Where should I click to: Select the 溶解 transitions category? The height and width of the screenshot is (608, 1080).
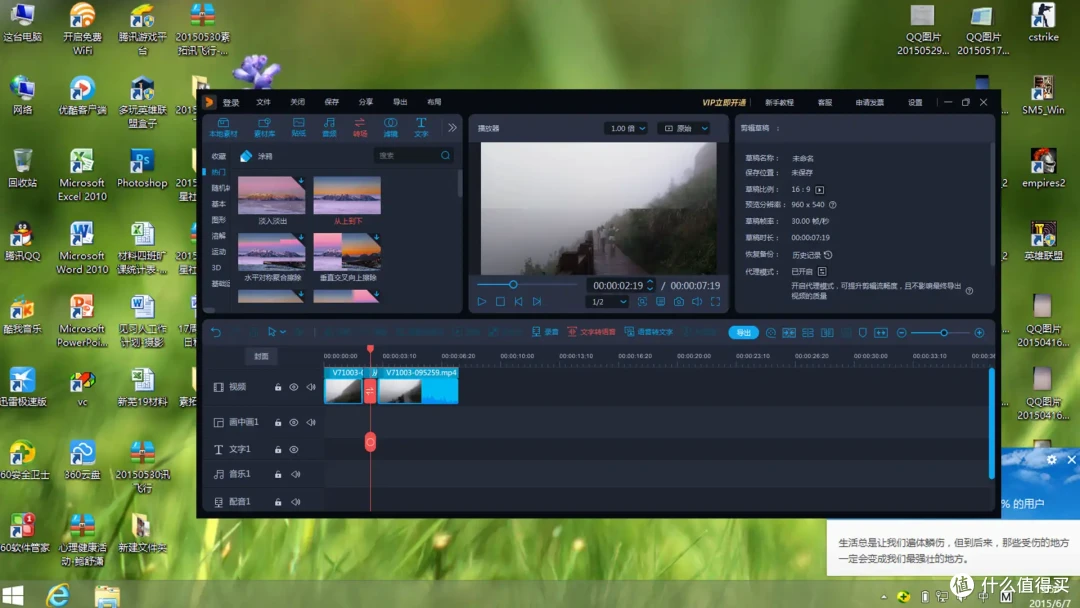click(x=218, y=235)
